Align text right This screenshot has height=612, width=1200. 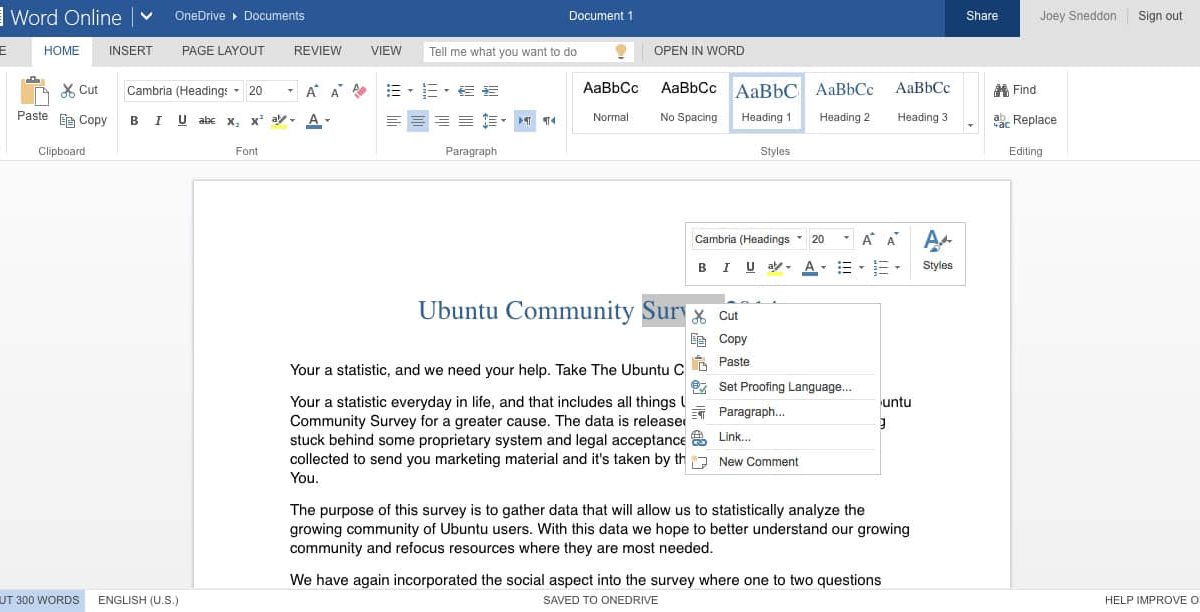pyautogui.click(x=442, y=121)
